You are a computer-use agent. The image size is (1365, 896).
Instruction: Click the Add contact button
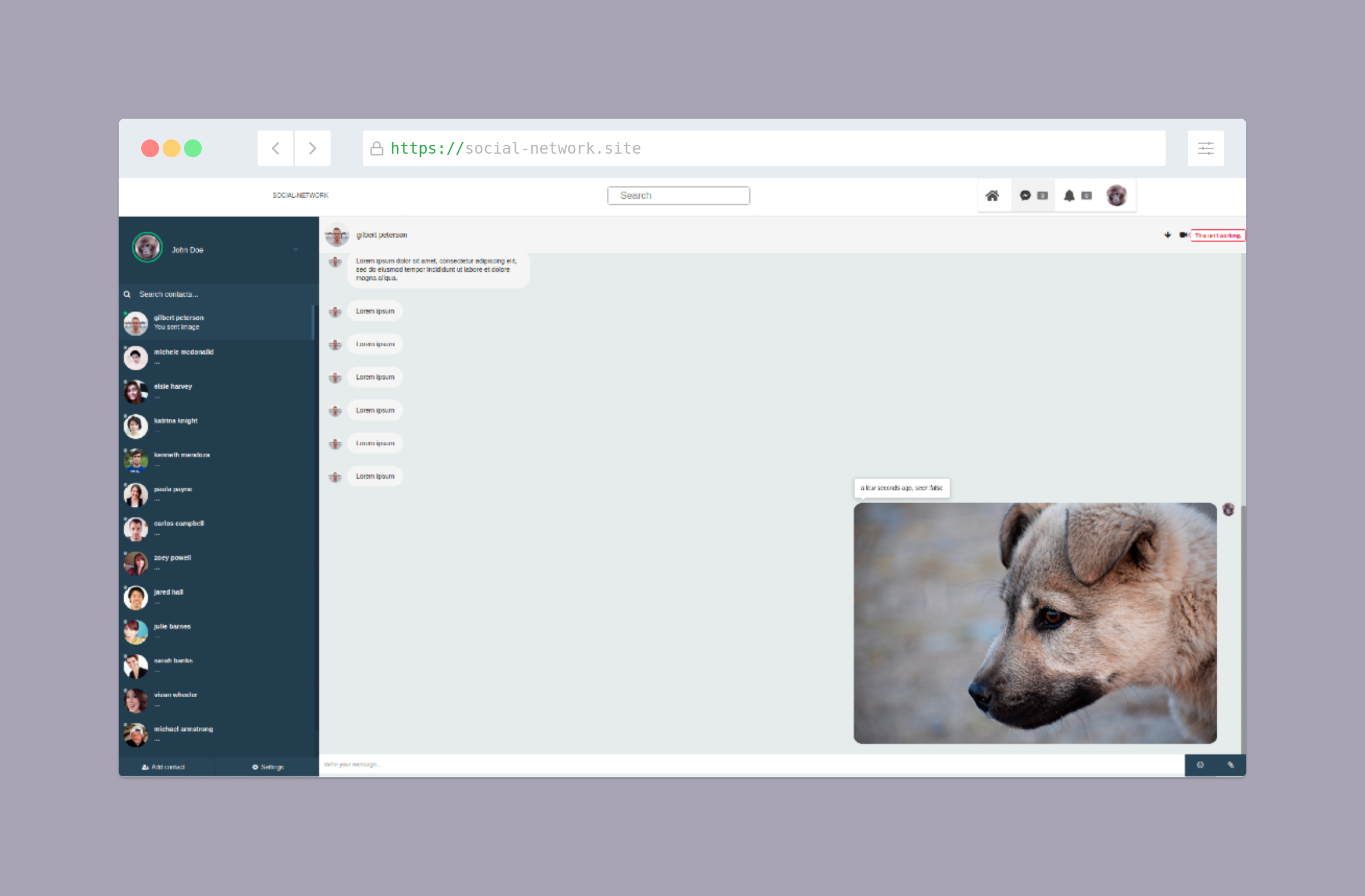[x=164, y=767]
